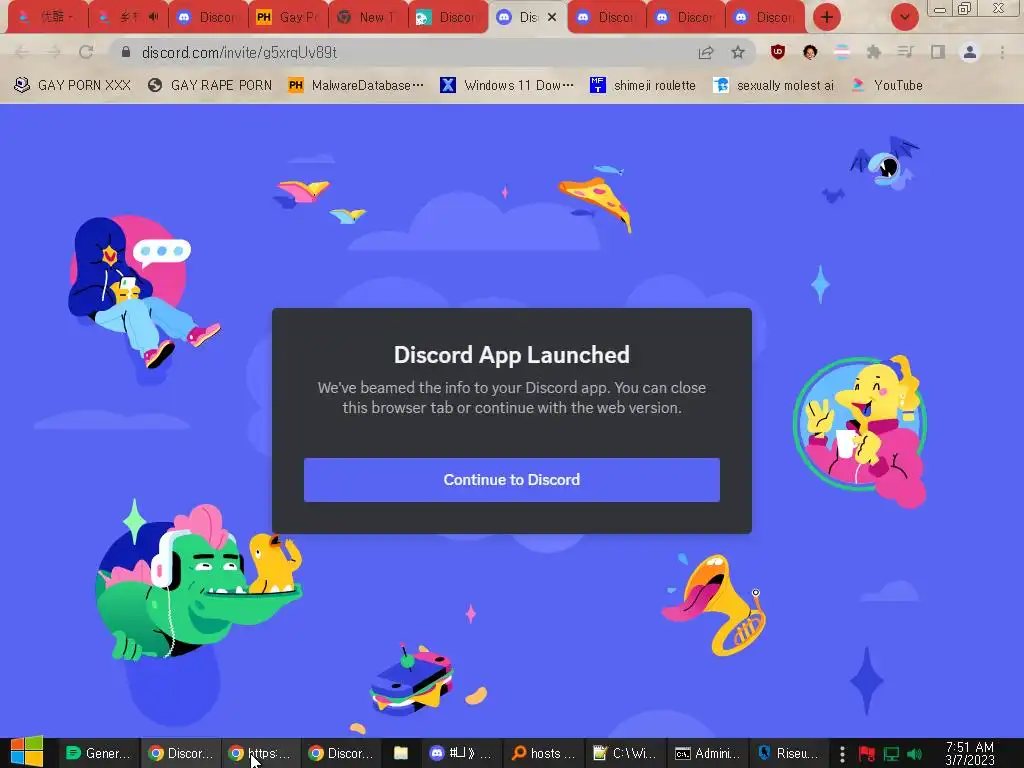Switch to the first tab with Chinese title

[47, 17]
